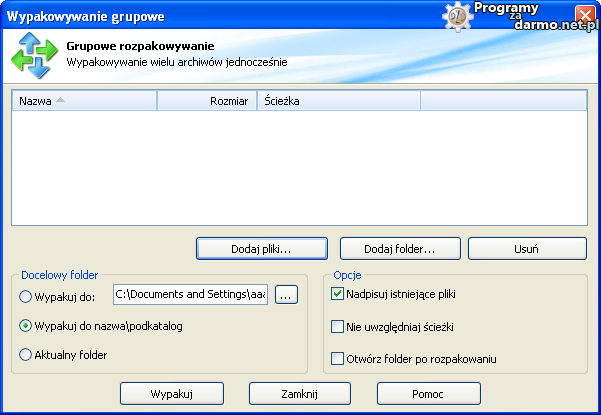
Task: Open folder browser with the ... button
Action: tap(286, 295)
